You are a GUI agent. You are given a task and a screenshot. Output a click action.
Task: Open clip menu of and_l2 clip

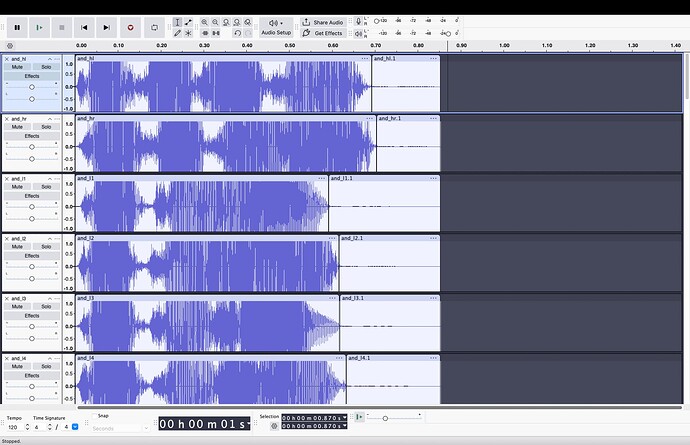coord(332,238)
